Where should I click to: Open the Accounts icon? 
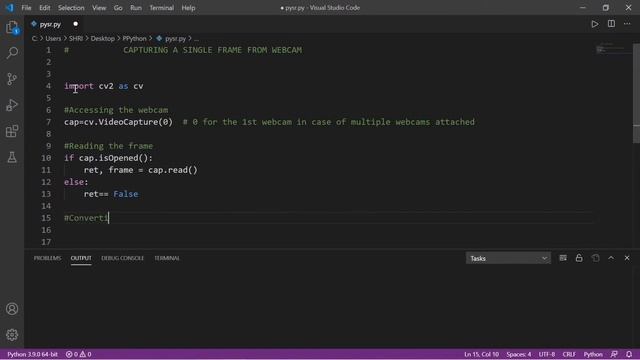pos(12,309)
